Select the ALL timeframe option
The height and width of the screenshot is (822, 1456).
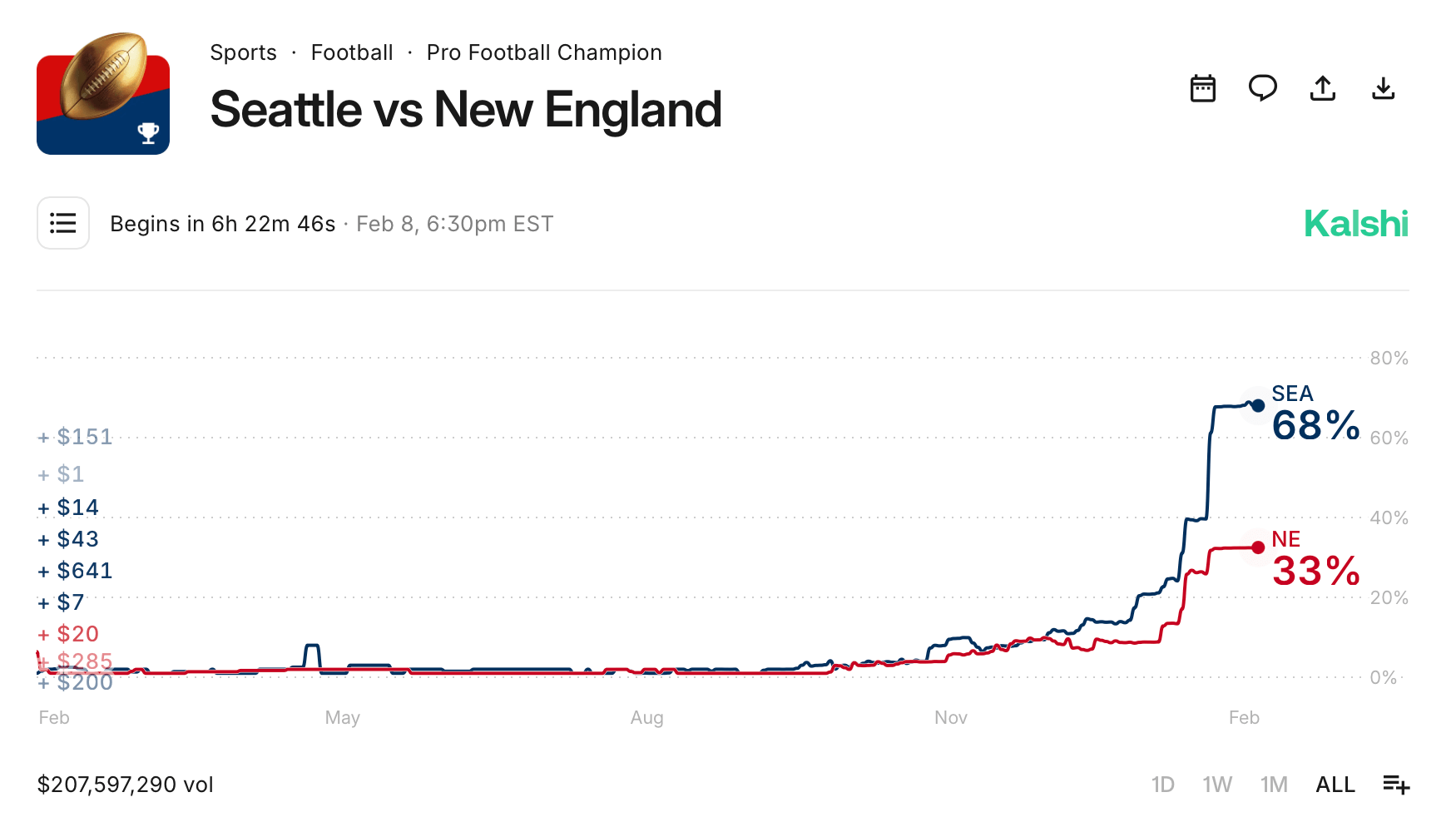click(x=1335, y=784)
